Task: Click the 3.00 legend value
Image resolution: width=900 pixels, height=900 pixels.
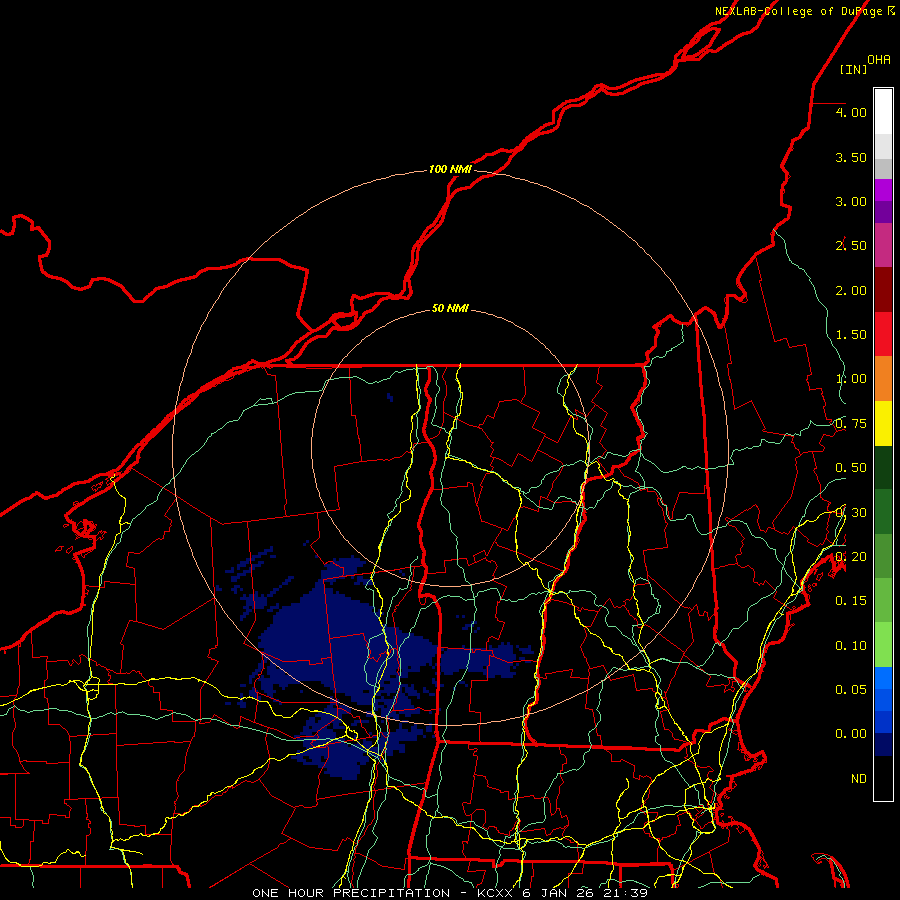Action: coord(851,201)
